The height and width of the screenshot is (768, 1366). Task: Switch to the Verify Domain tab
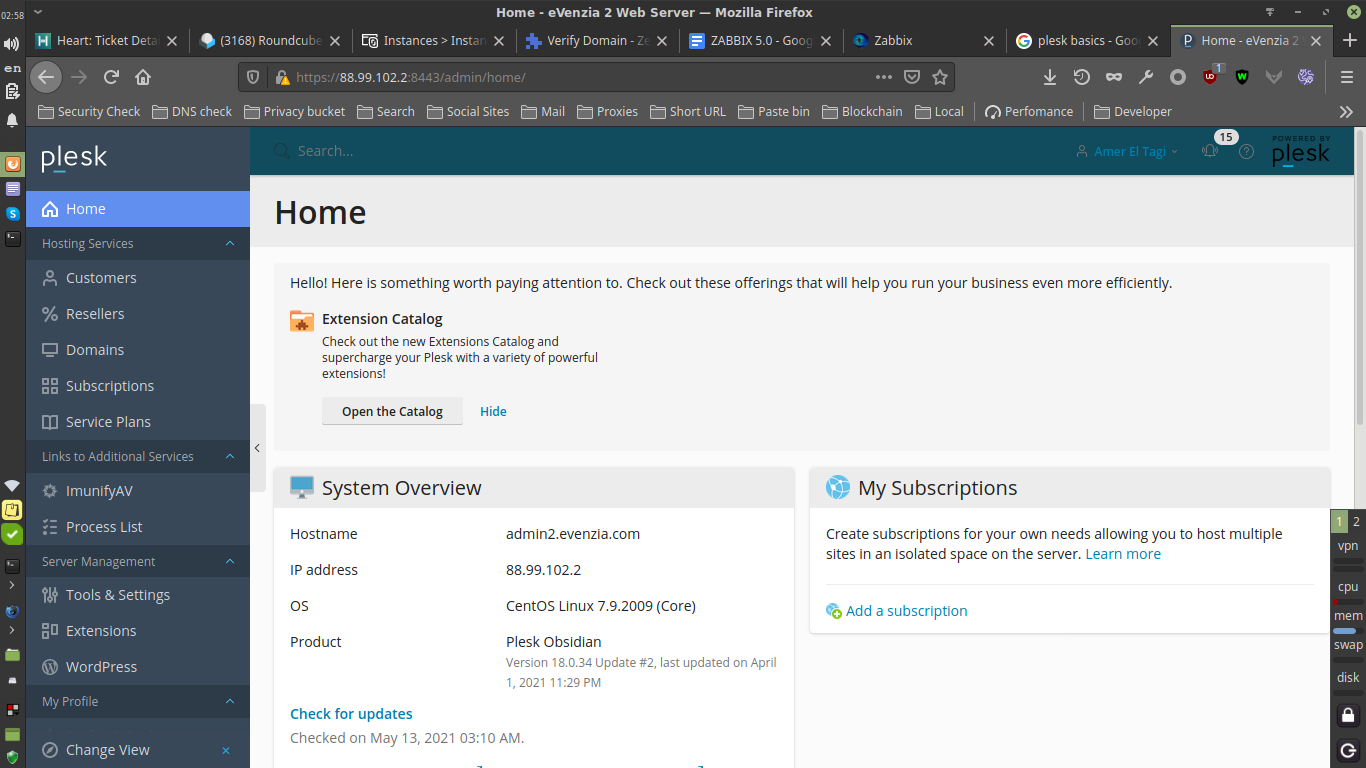click(x=599, y=41)
